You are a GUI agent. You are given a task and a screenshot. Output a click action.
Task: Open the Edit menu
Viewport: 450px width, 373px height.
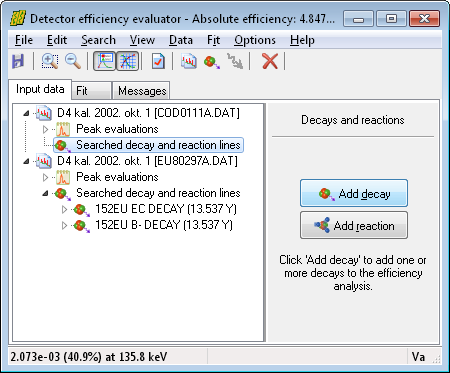pyautogui.click(x=57, y=40)
